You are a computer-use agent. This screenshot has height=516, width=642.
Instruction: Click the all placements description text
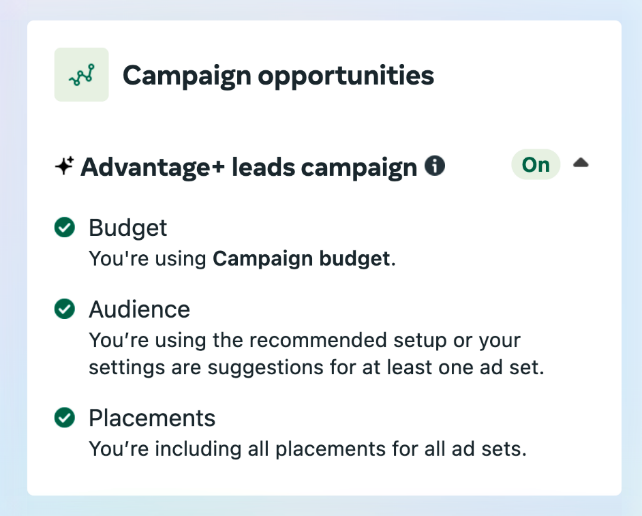(x=307, y=449)
